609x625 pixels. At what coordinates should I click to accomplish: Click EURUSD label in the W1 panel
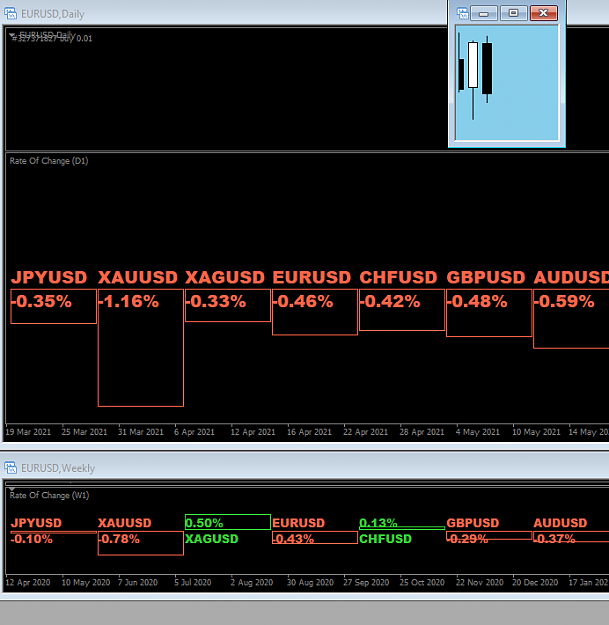(x=299, y=523)
